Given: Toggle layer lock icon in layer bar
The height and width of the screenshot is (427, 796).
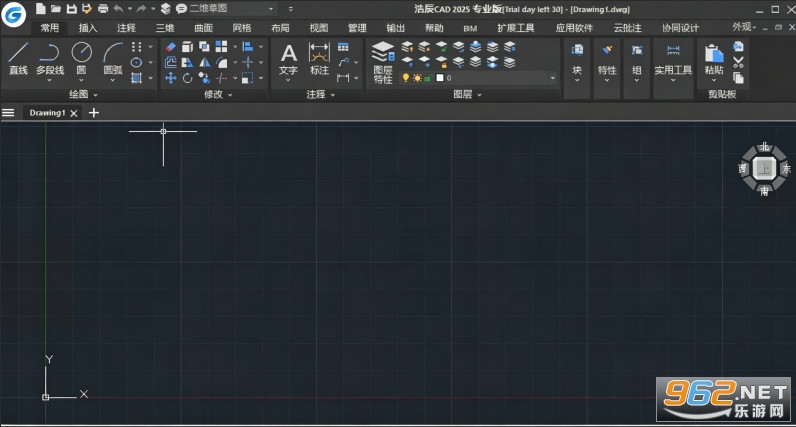Looking at the screenshot, I should click(x=428, y=78).
